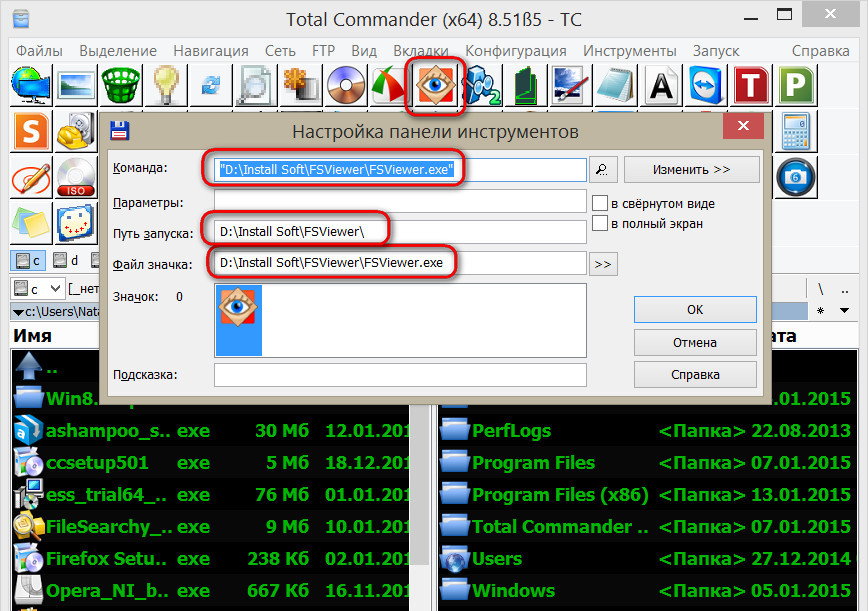
Task: Open the document magnifier search icon
Action: coord(256,85)
